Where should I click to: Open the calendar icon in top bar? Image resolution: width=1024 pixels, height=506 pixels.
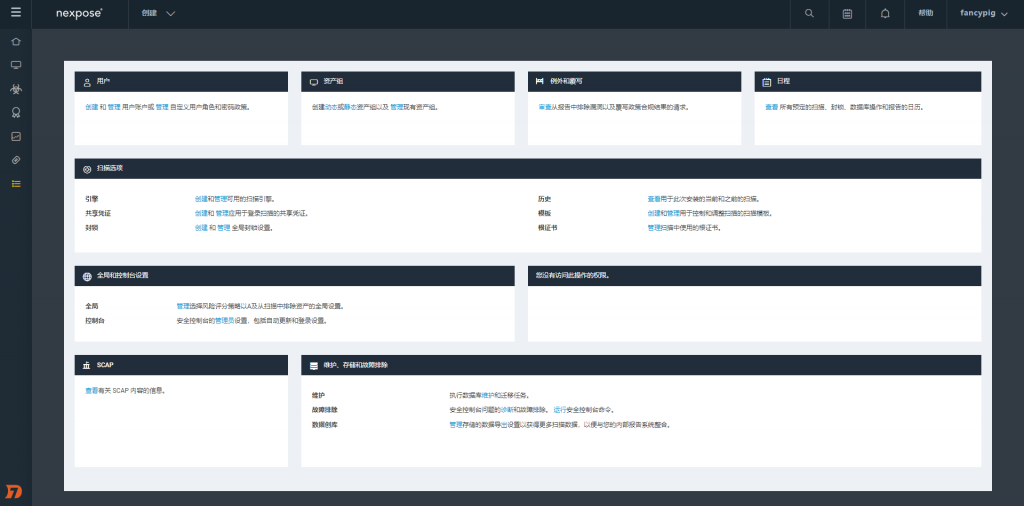point(847,13)
